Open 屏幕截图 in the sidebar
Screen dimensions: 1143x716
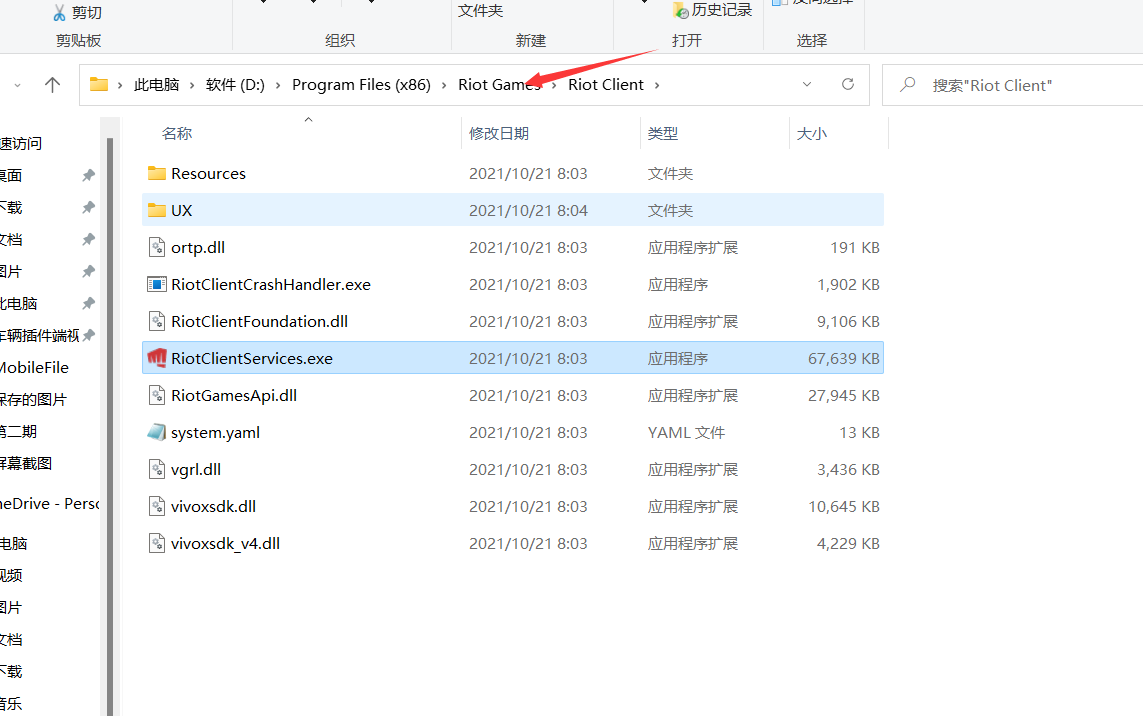(x=26, y=464)
